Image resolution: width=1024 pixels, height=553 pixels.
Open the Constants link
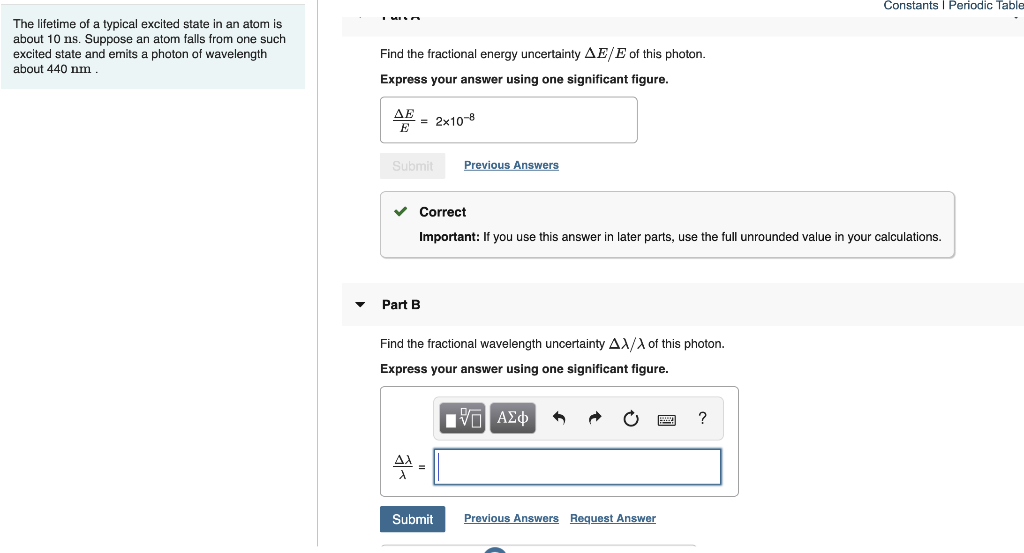click(910, 6)
